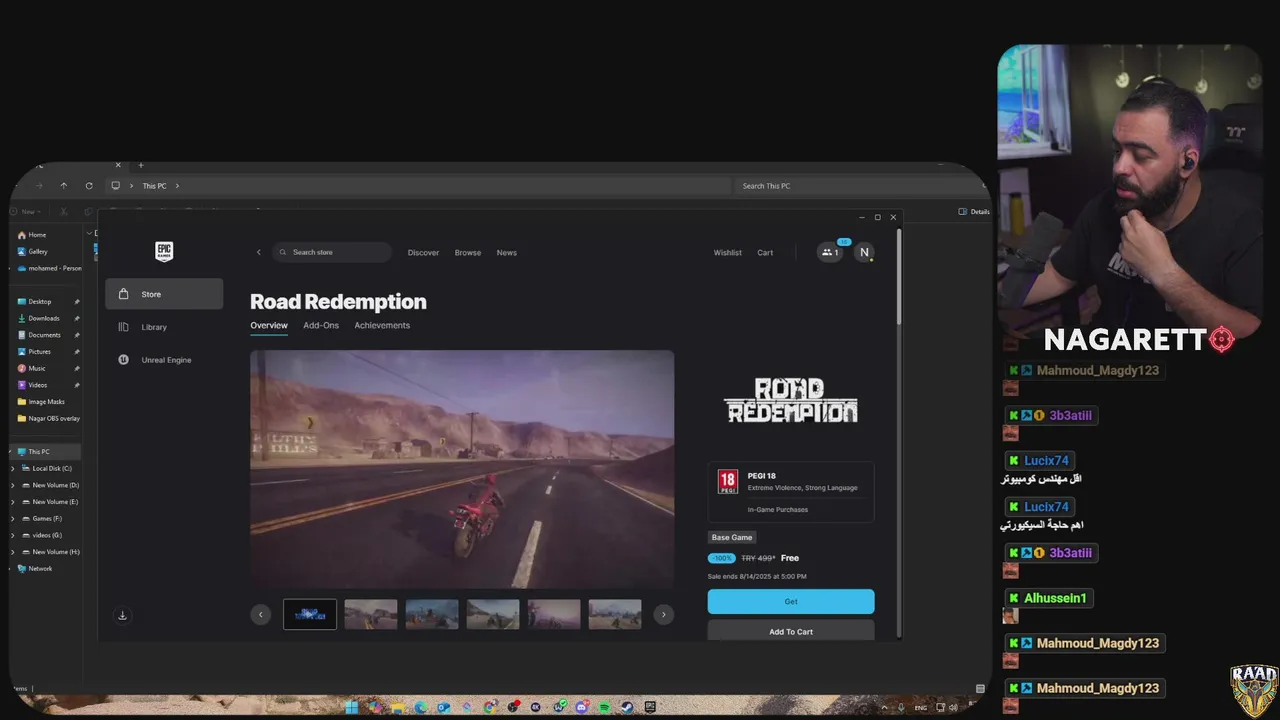1280x720 pixels.
Task: Select the first carousel thumbnail
Action: pyautogui.click(x=310, y=614)
